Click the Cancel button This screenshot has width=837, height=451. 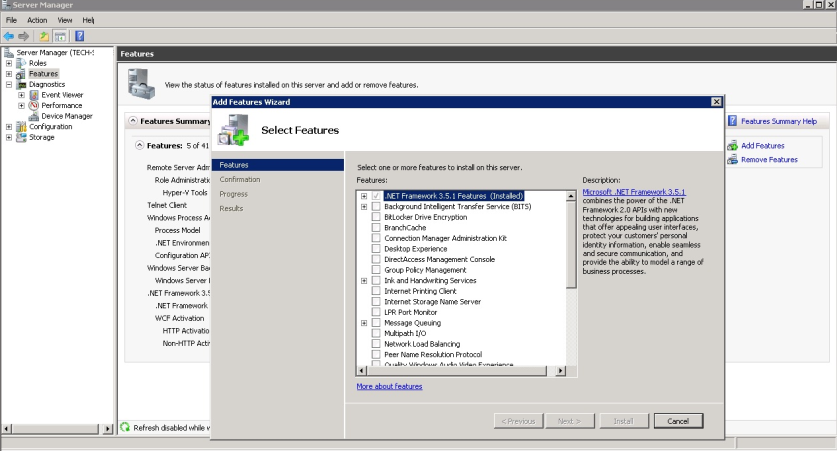(x=678, y=421)
